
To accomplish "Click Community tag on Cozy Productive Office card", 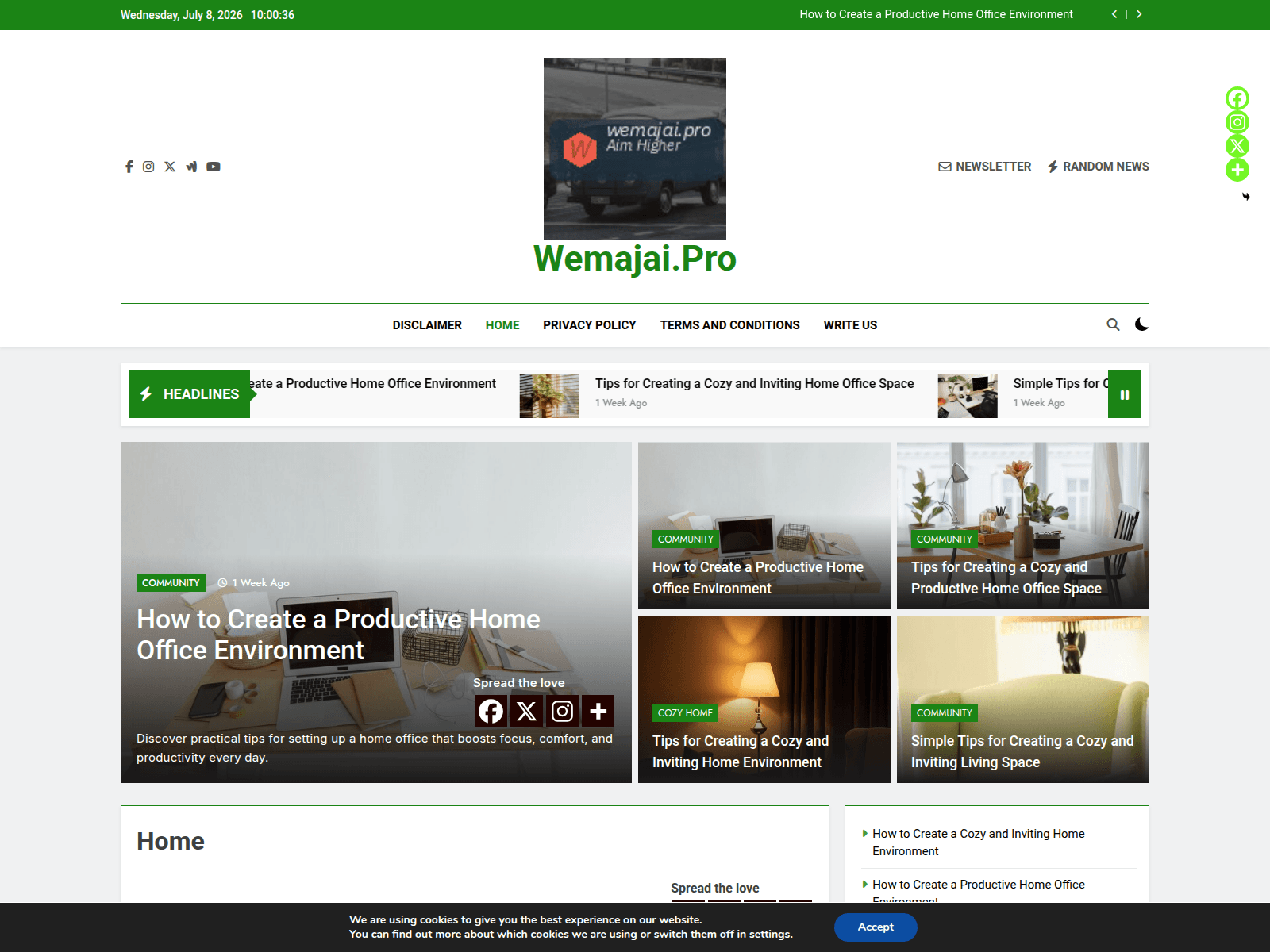I will coord(945,539).
